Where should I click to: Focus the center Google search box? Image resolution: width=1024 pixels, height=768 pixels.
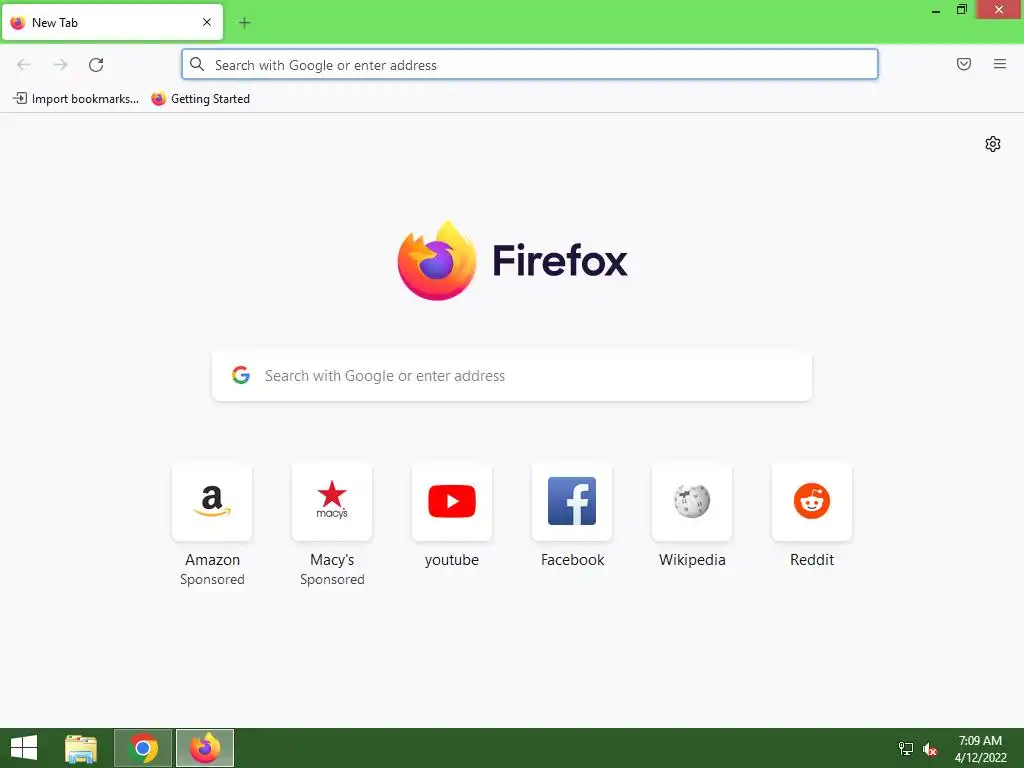[512, 376]
